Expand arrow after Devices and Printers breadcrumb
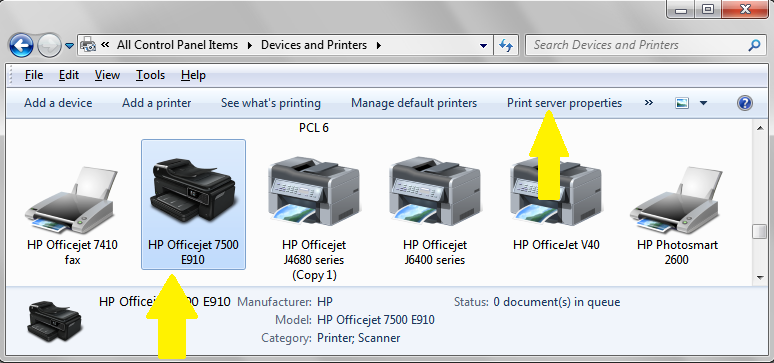The width and height of the screenshot is (774, 363). [379, 45]
